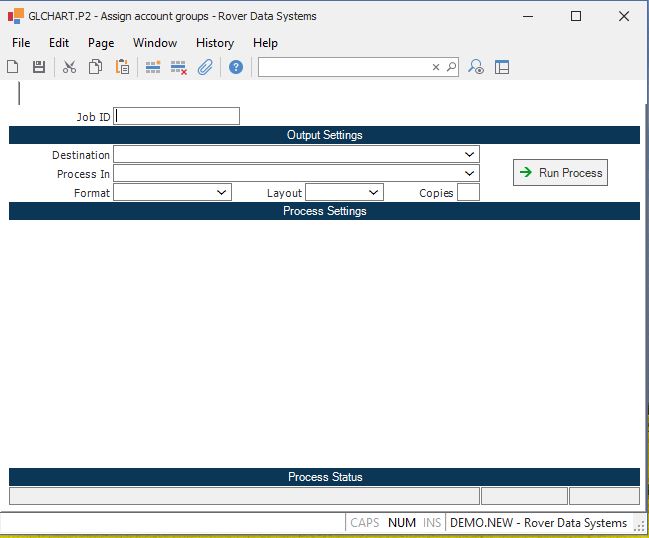
Task: Open the Layout combo box
Action: [374, 192]
